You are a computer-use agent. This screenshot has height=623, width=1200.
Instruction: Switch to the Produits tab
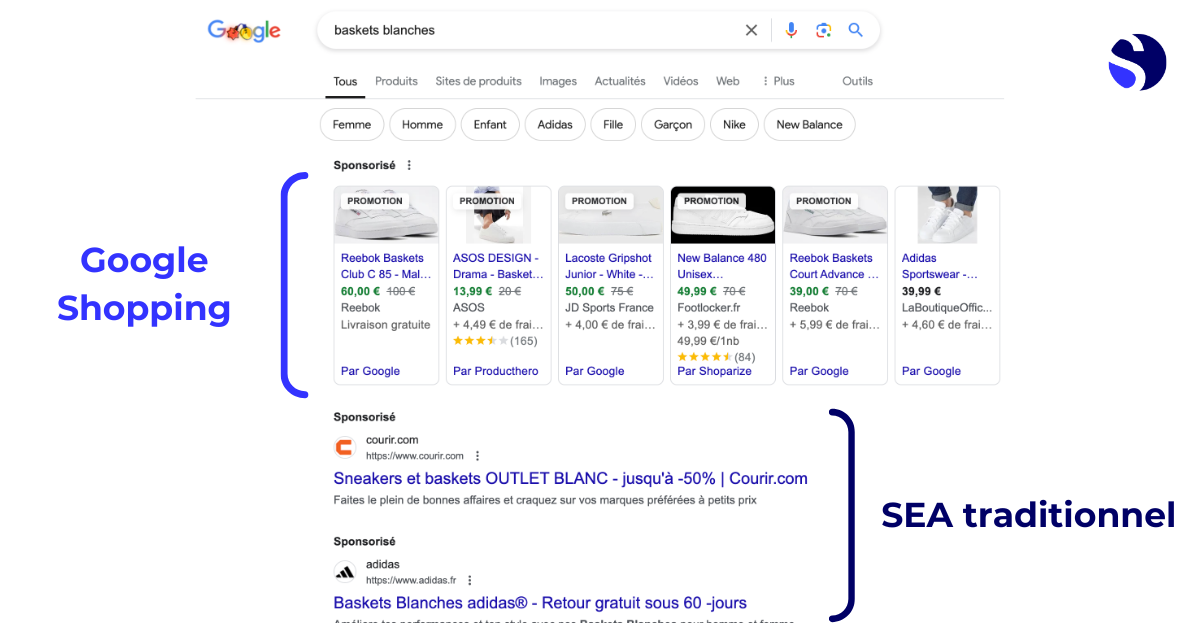396,81
